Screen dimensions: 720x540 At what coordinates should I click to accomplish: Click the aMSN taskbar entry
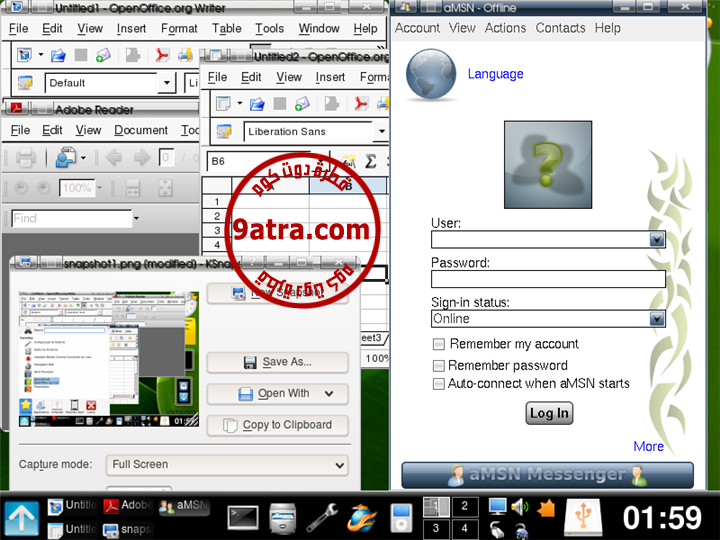click(184, 506)
